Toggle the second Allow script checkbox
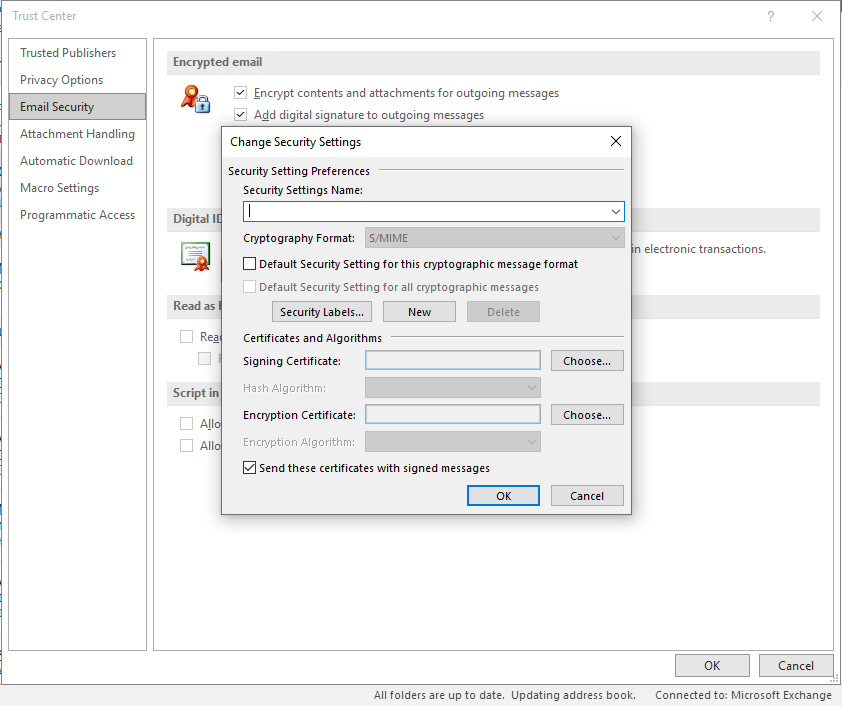842x706 pixels. tap(186, 446)
